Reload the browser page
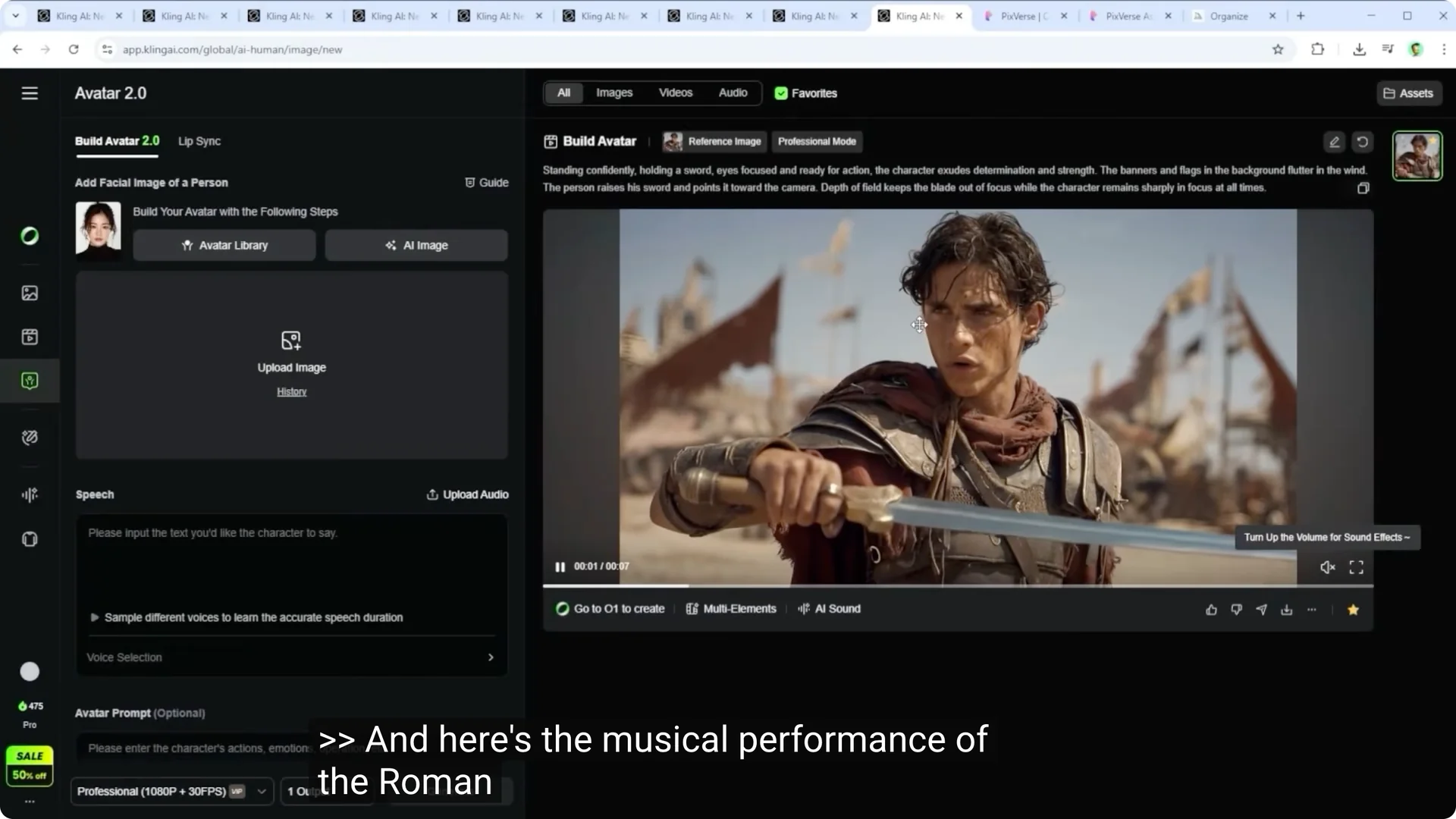Screen dimensions: 1456x819 74,49
